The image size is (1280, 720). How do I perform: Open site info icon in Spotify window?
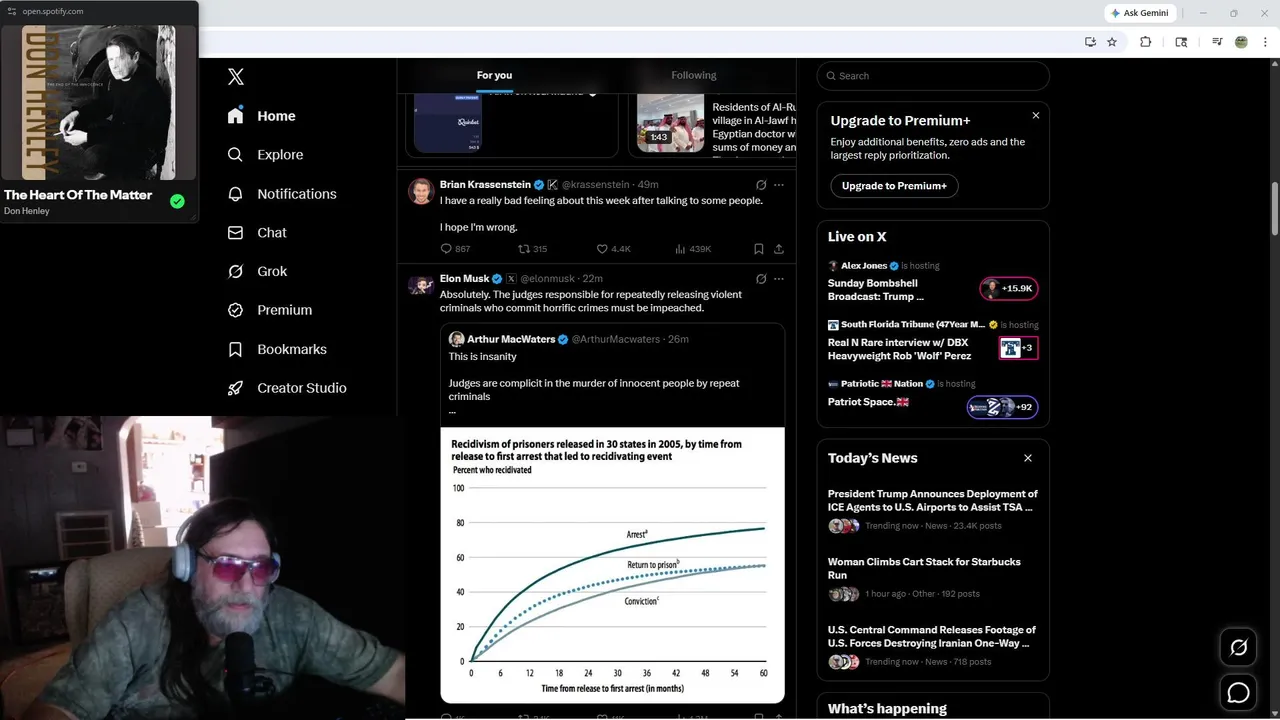(x=12, y=11)
